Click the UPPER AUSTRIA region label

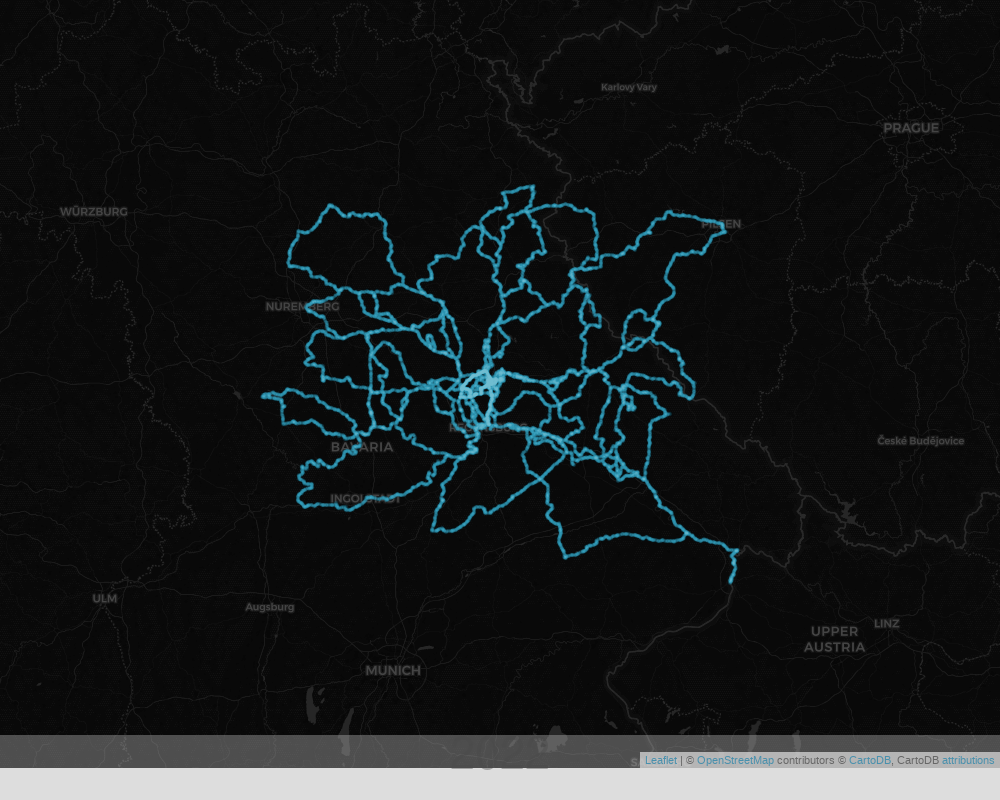834,639
